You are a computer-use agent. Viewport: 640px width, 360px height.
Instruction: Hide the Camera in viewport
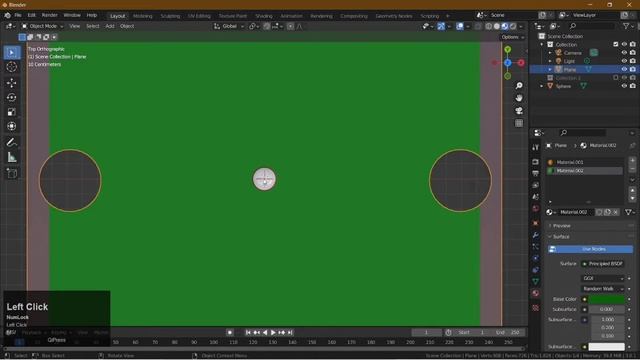coord(624,53)
